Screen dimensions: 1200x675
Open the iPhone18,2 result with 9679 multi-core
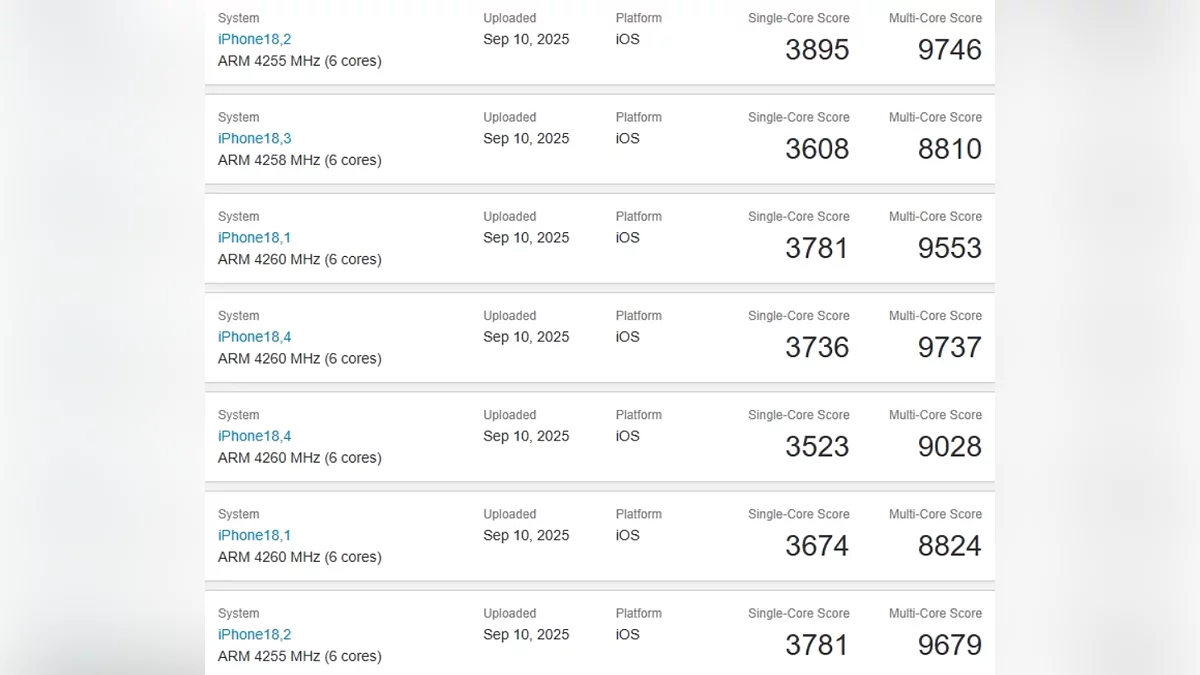[254, 634]
